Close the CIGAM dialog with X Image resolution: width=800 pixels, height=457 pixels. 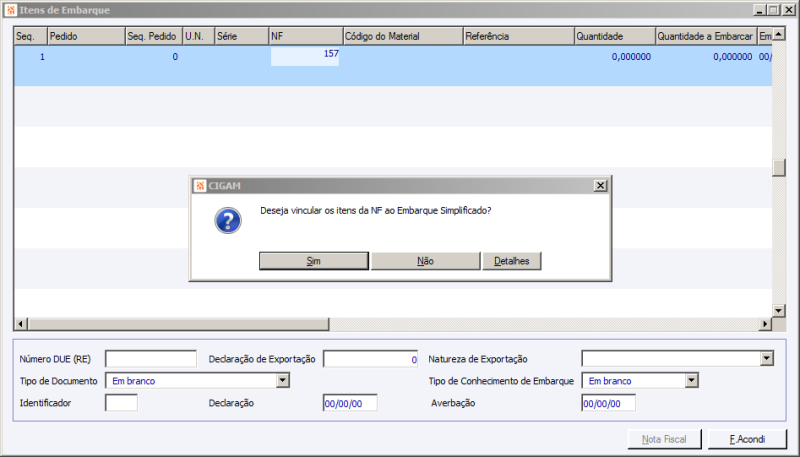coord(601,186)
